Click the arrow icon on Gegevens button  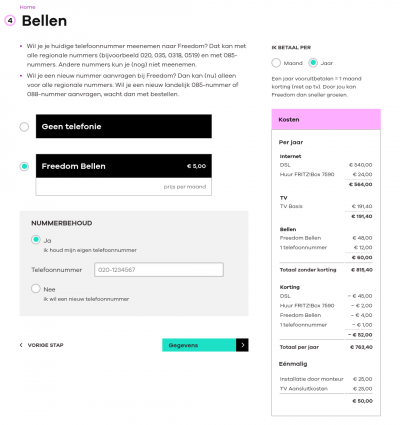(242, 345)
